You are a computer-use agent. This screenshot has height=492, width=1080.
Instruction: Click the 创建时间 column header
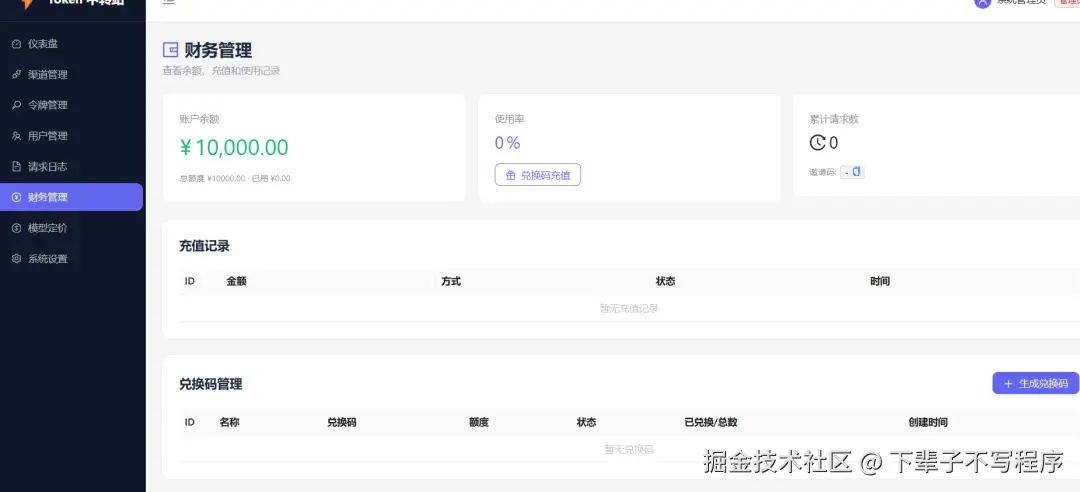[x=928, y=422]
